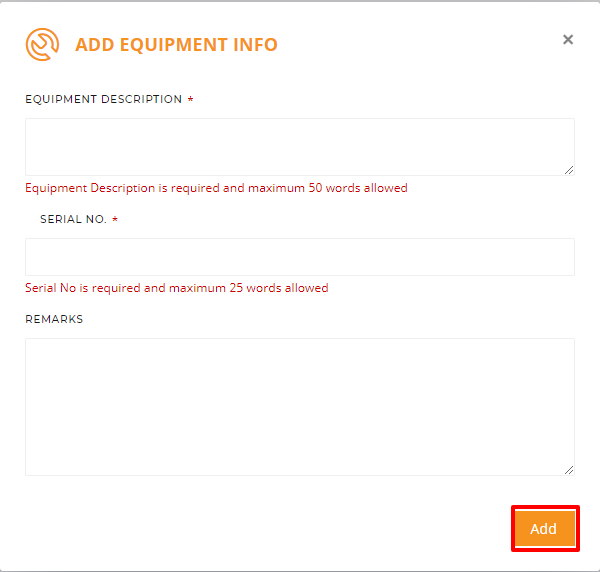The image size is (600, 572).
Task: Click red asterisk beside Serial No.
Action: pyautogui.click(x=115, y=219)
